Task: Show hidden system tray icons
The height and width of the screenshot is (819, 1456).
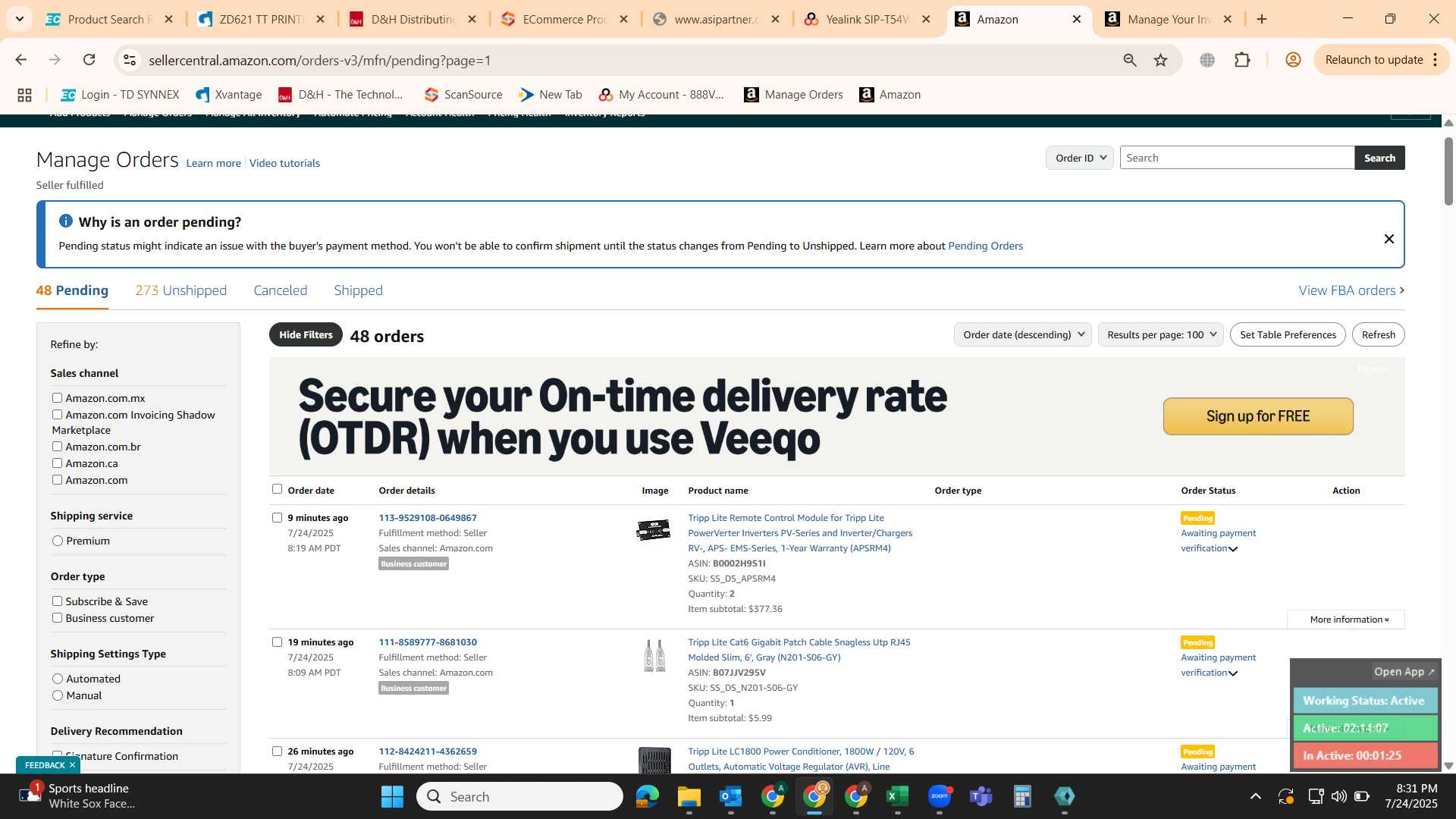Action: tap(1256, 796)
